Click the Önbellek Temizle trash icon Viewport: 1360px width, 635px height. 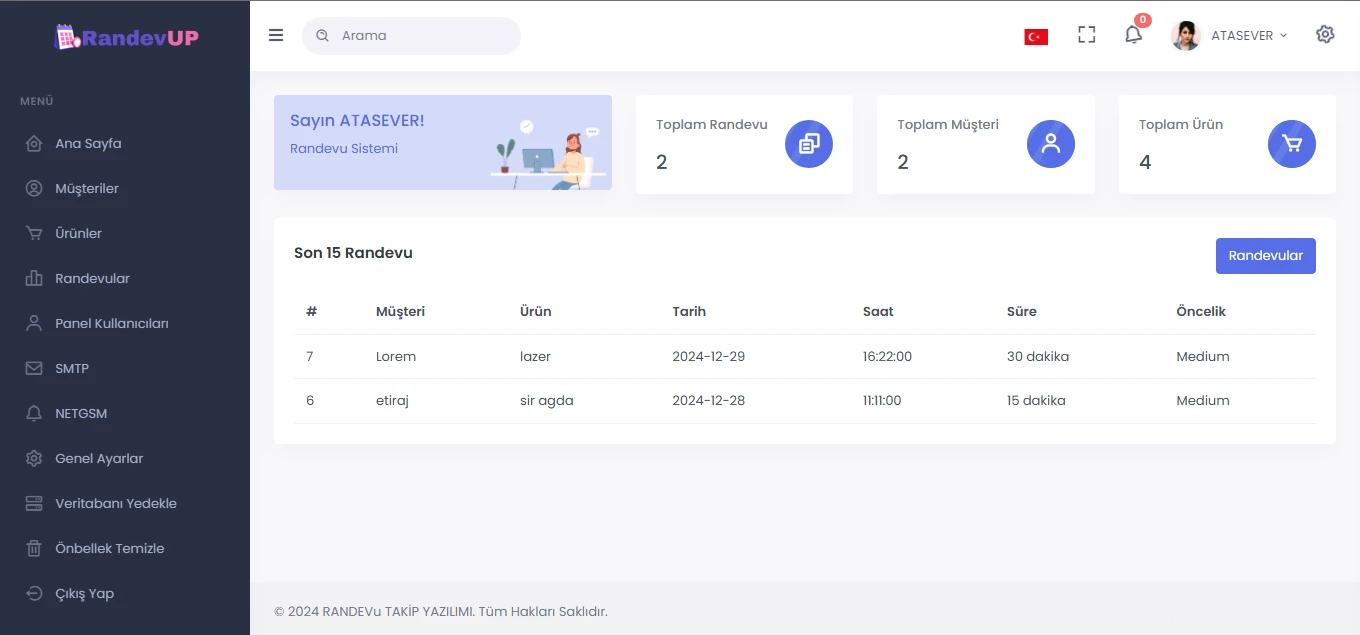click(x=34, y=548)
